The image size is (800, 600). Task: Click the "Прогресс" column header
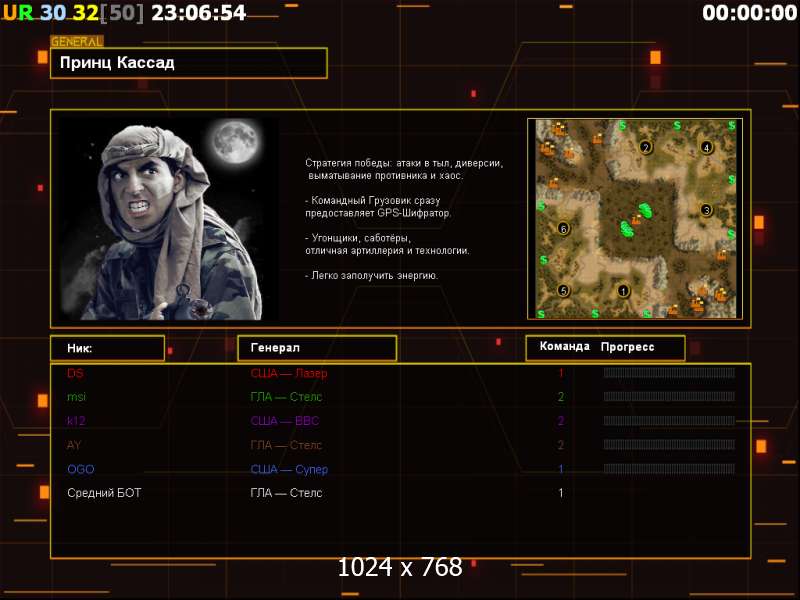click(628, 347)
